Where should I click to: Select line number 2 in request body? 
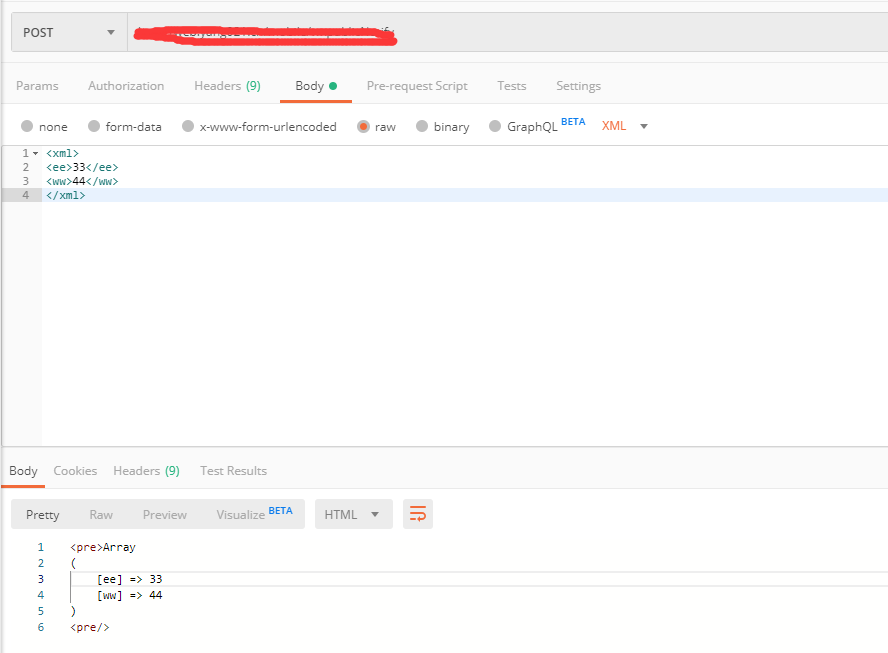(25, 167)
